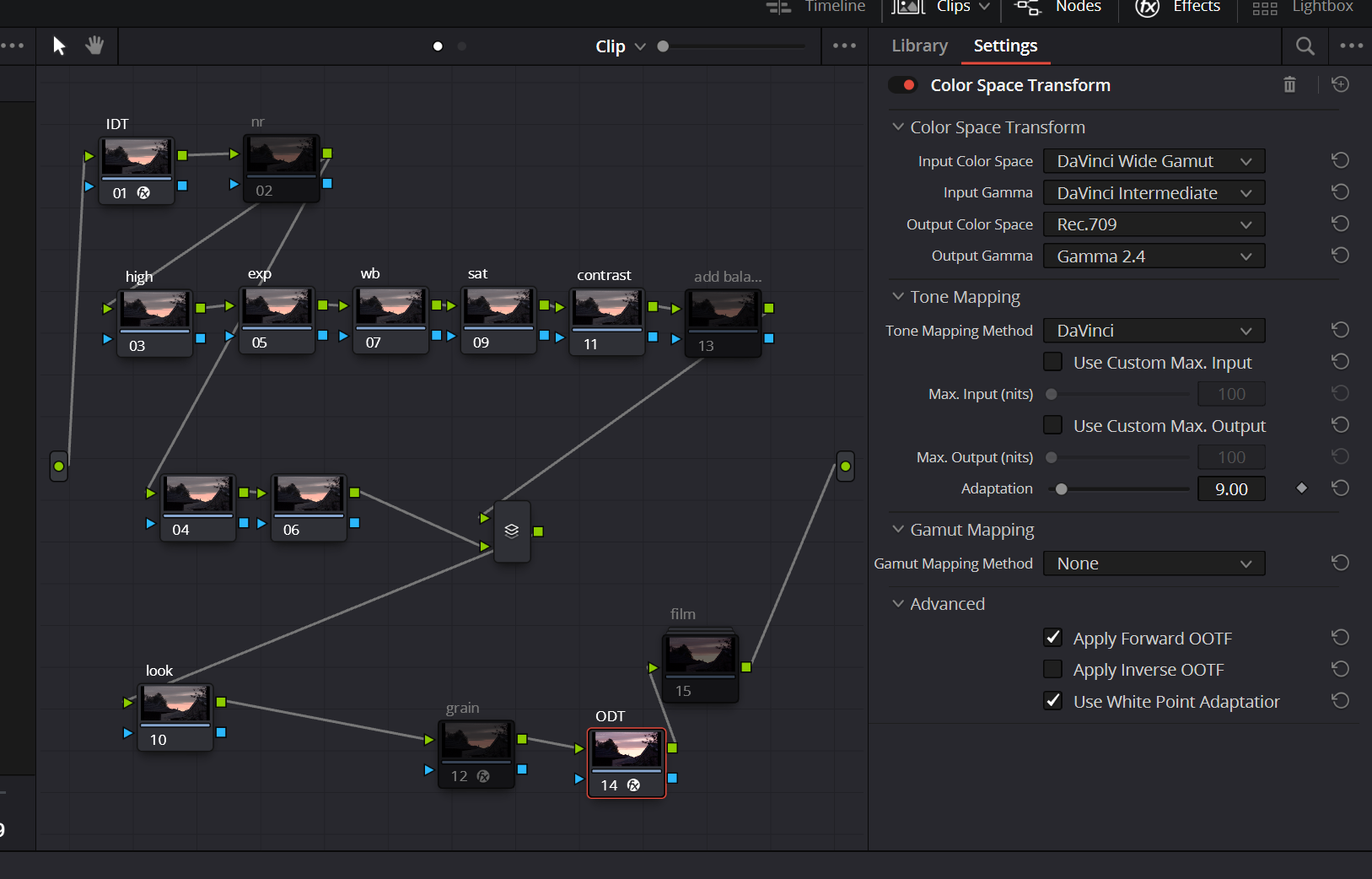Select sat node 09 thumbnail
This screenshot has height=879, width=1372.
click(498, 308)
